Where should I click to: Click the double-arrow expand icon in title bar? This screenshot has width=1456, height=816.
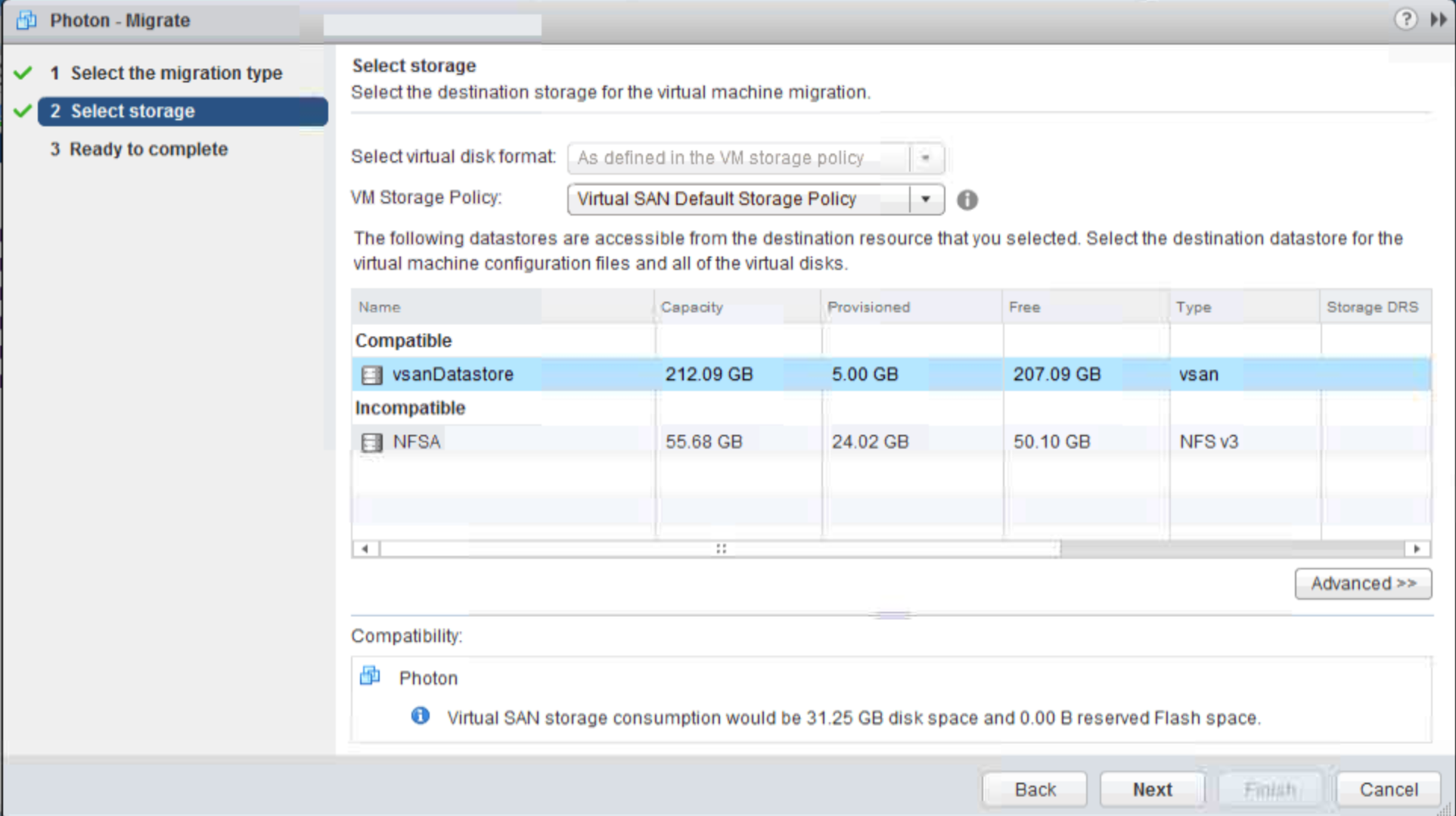click(1438, 20)
